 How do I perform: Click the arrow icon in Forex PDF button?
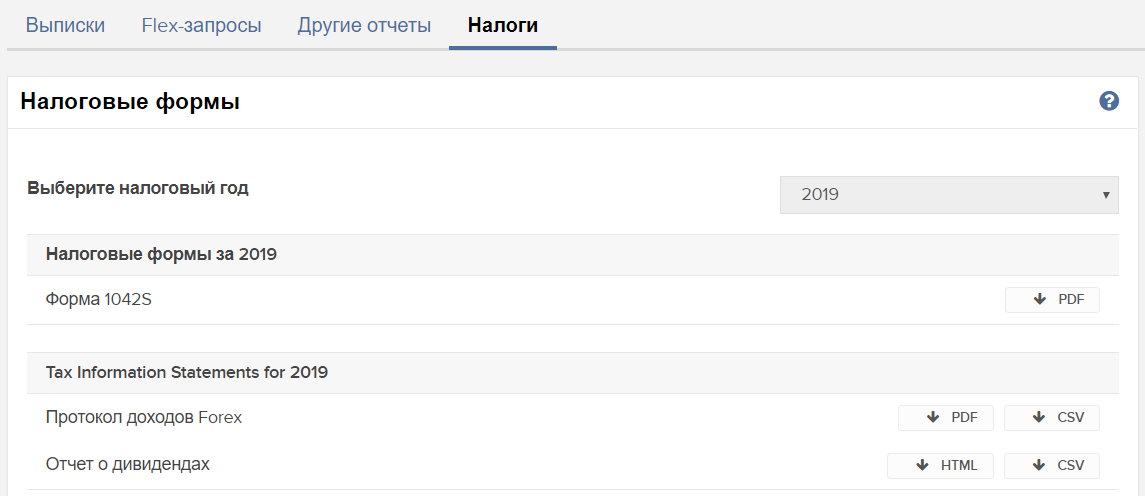point(933,418)
